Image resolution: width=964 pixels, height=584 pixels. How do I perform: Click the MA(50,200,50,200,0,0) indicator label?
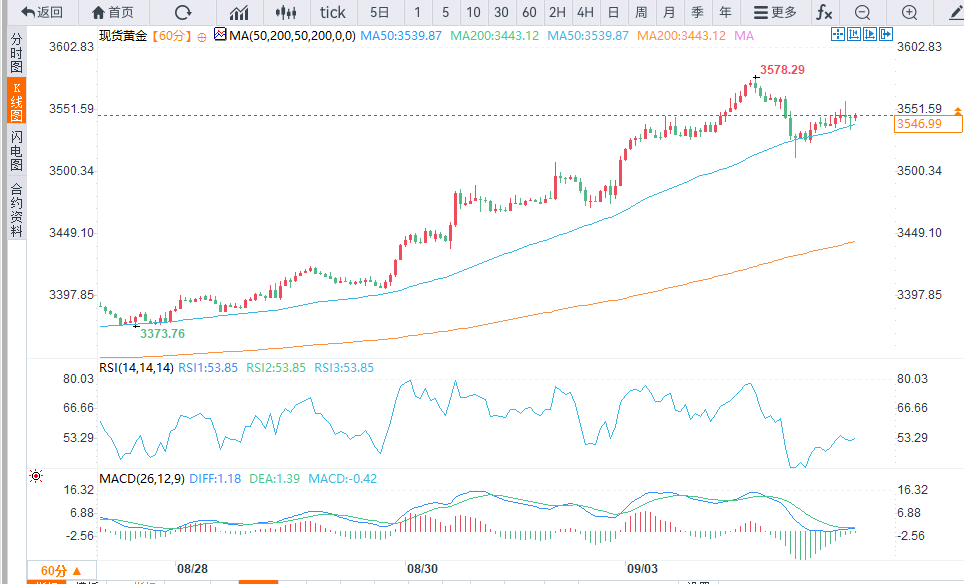[x=293, y=36]
